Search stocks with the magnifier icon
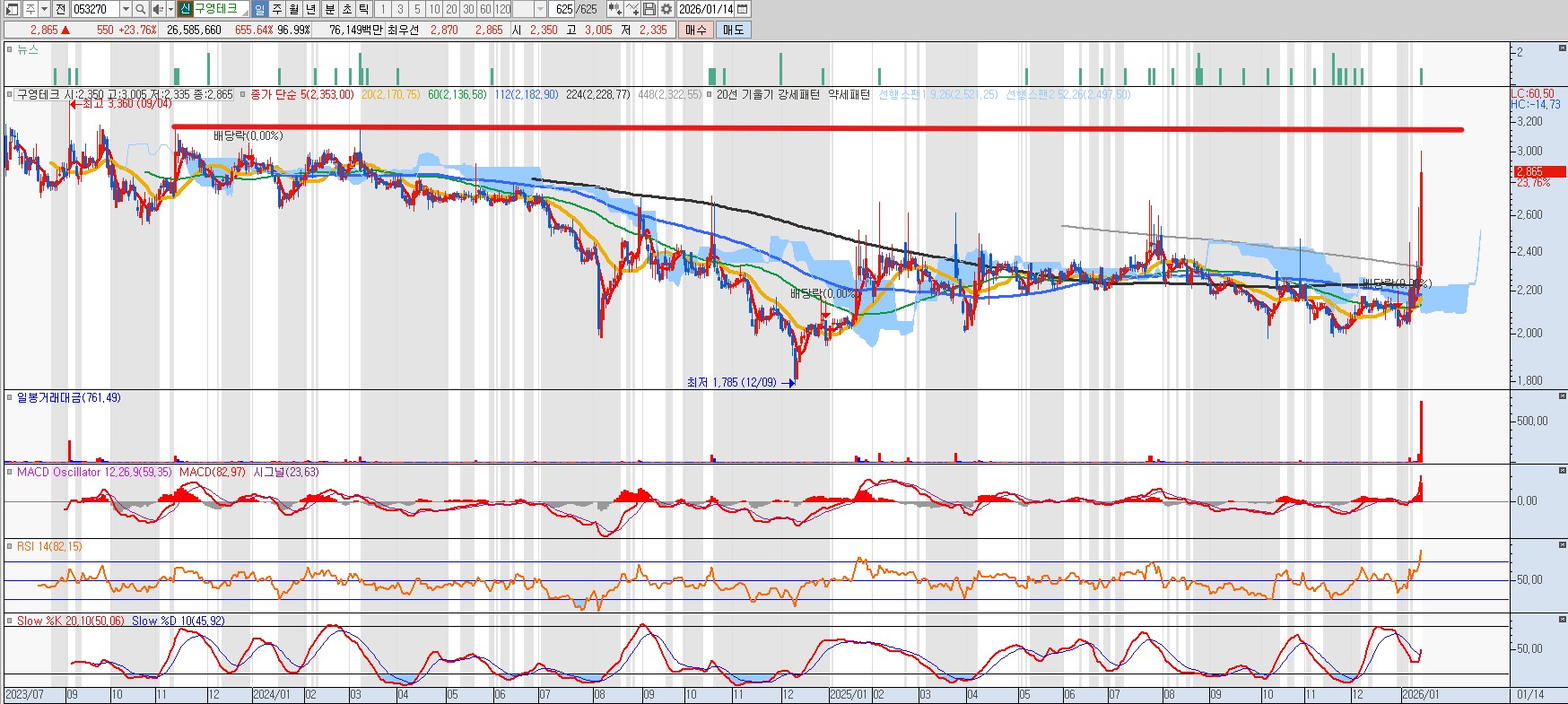 (140, 9)
